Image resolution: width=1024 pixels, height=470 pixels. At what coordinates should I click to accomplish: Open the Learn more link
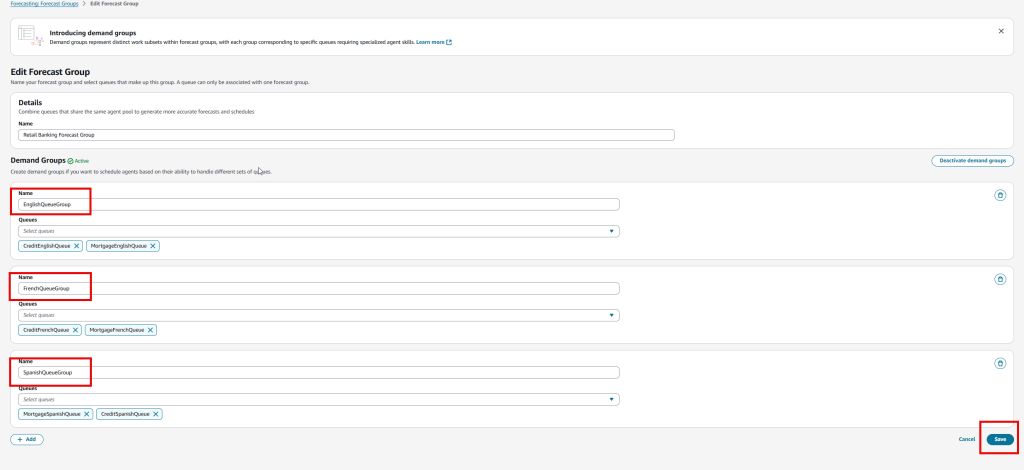click(433, 42)
